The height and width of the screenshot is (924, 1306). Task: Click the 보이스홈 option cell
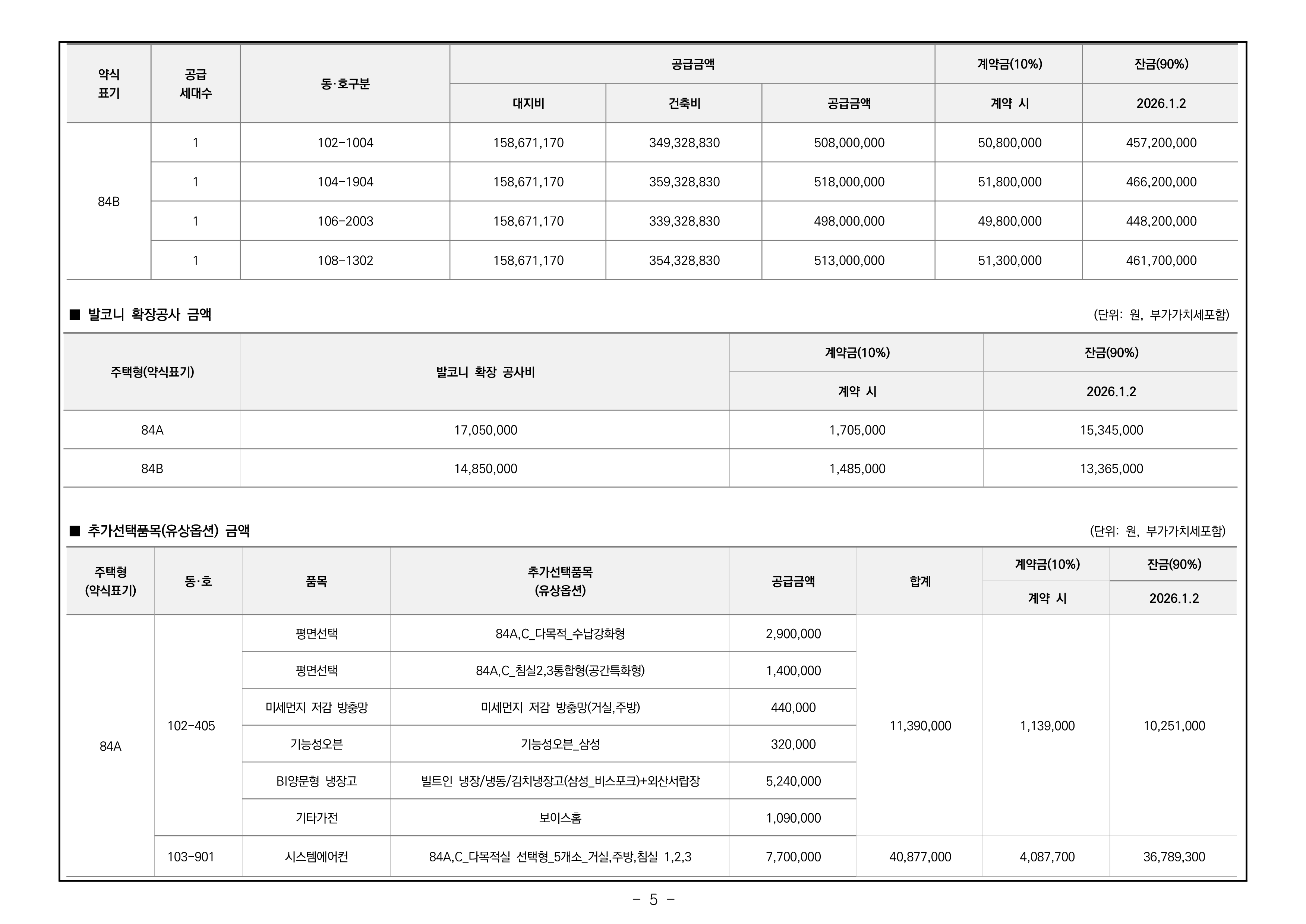[560, 818]
